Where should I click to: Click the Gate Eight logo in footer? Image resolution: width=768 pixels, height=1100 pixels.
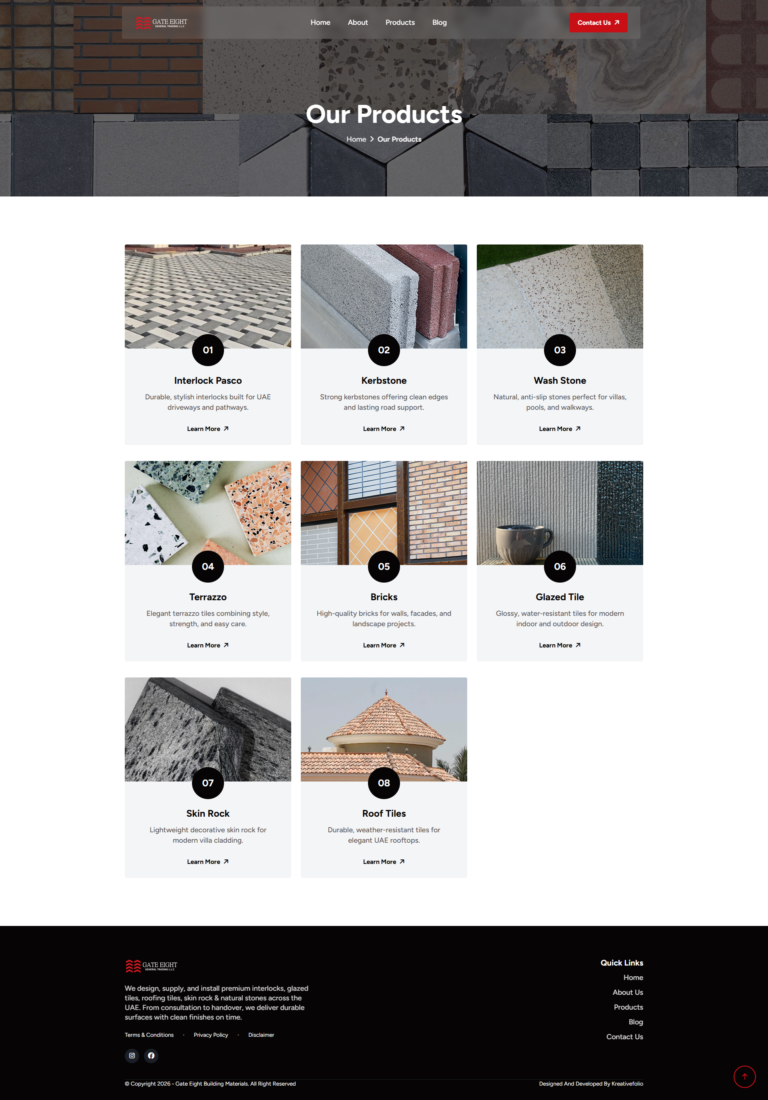point(151,966)
